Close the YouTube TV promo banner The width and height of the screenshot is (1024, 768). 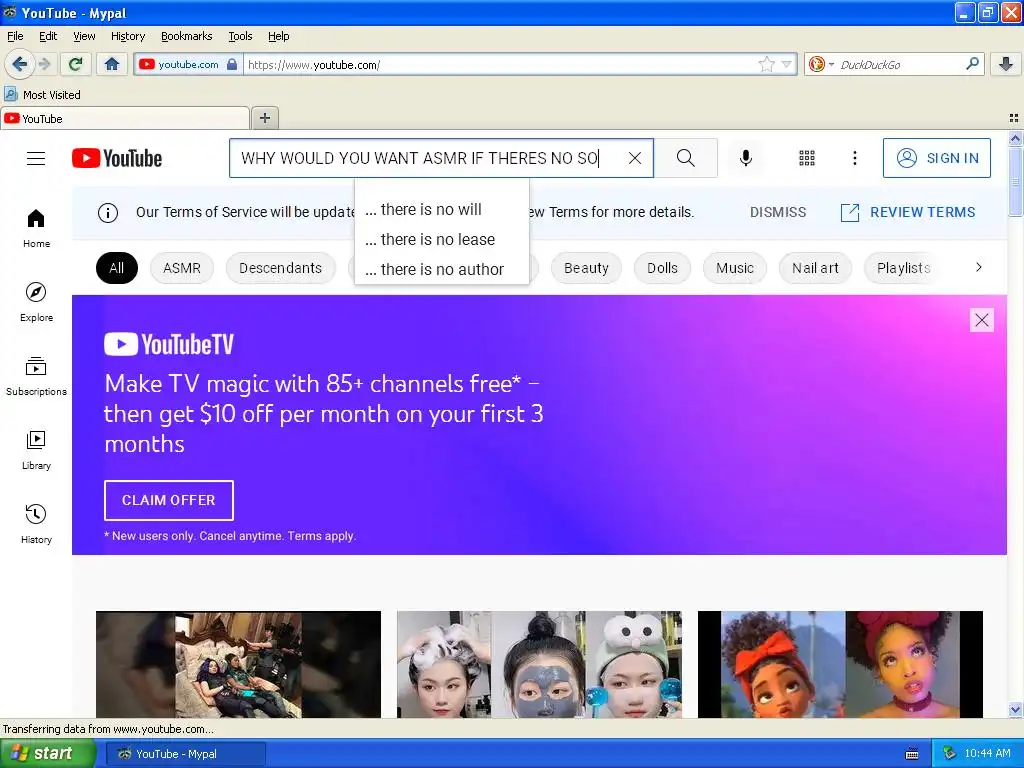pos(982,320)
